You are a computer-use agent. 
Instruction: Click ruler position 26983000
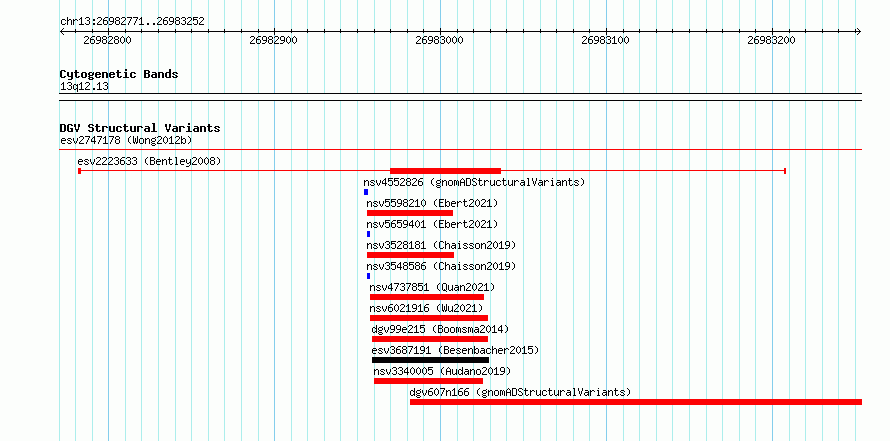click(439, 40)
